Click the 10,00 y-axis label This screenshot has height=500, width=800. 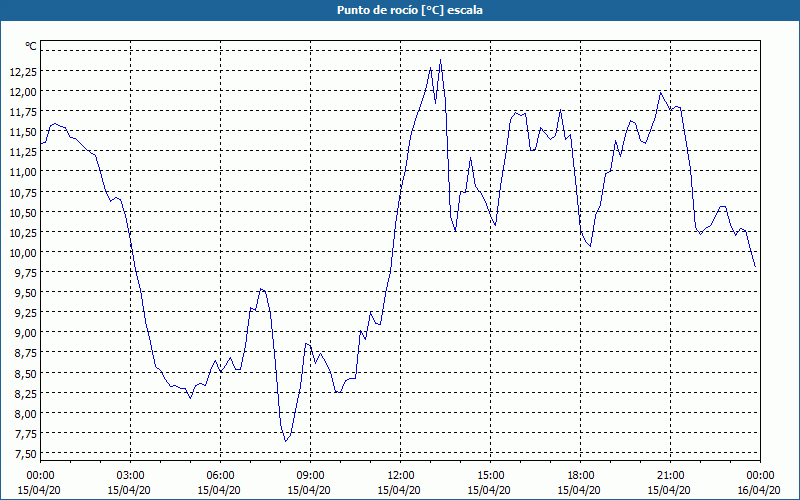23,253
